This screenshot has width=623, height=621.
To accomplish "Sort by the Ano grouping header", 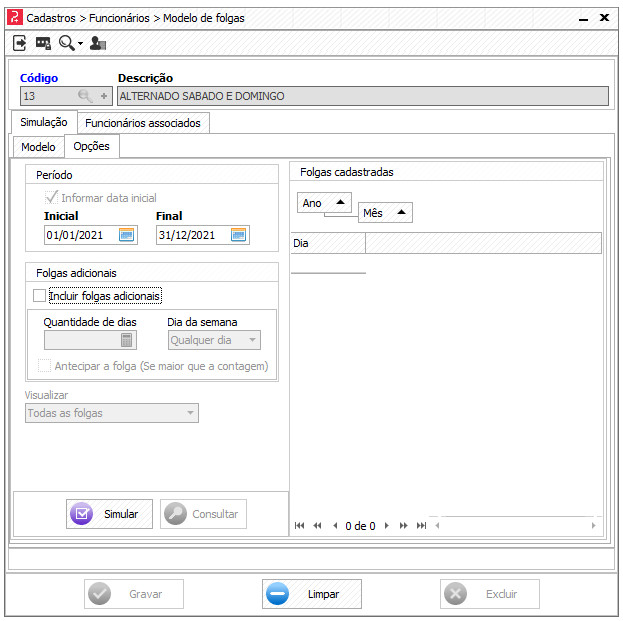I will [x=324, y=203].
